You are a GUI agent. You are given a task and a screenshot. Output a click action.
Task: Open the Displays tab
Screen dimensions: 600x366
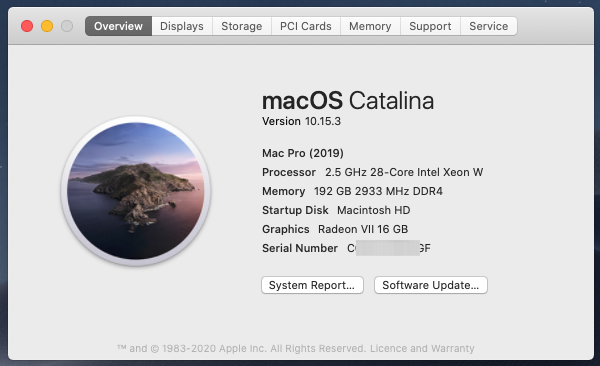pyautogui.click(x=182, y=26)
